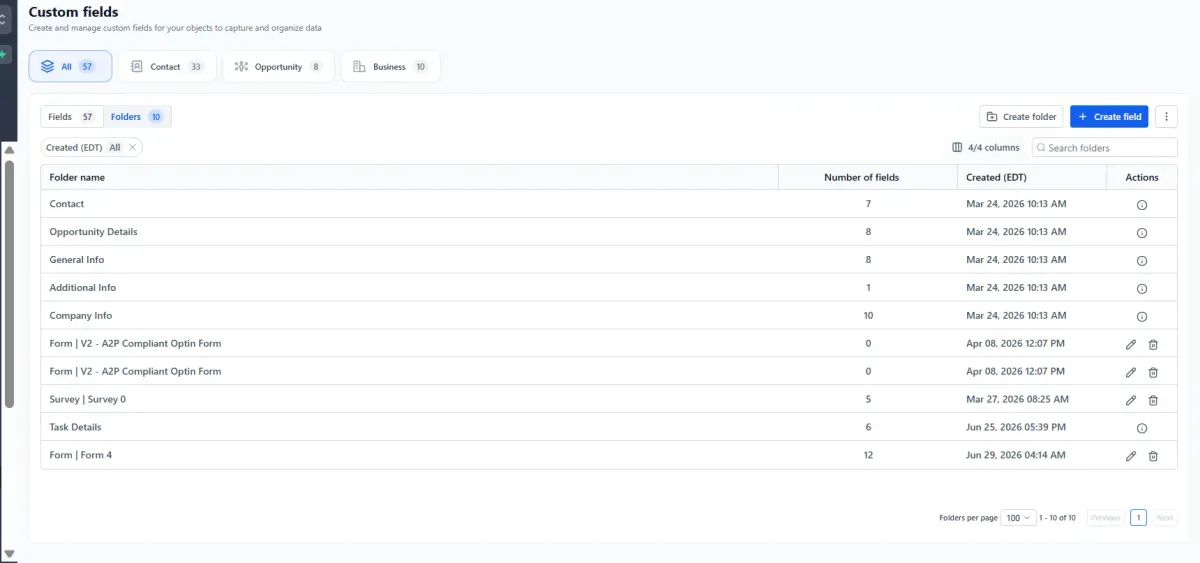Click the Contact folder name
1200x563 pixels.
pos(67,204)
